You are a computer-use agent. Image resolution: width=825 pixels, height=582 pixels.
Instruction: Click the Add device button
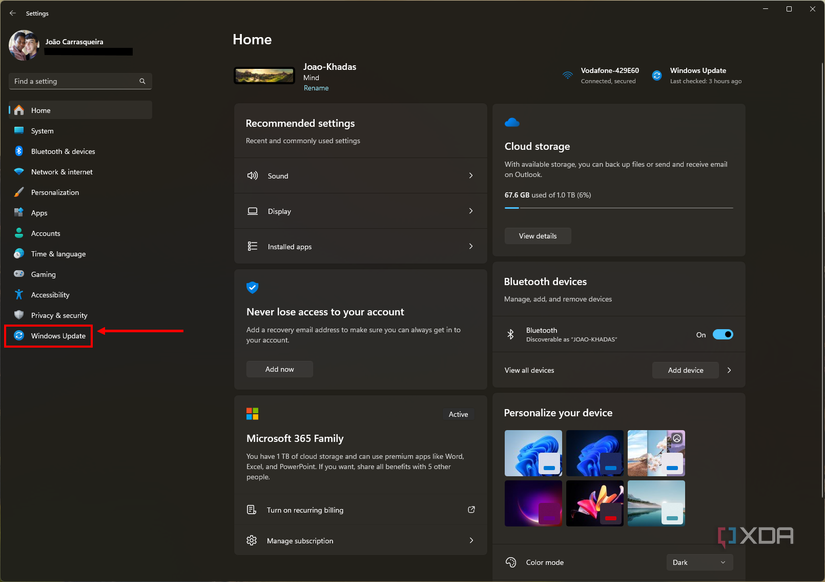tap(686, 370)
